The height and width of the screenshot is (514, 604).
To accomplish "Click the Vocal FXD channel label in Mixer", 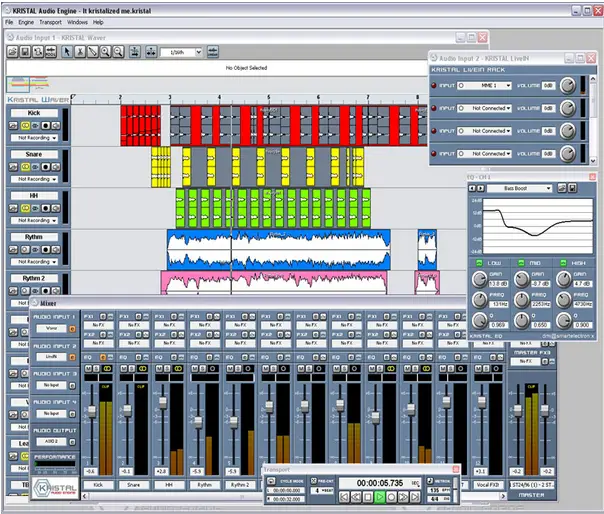I will [x=488, y=485].
